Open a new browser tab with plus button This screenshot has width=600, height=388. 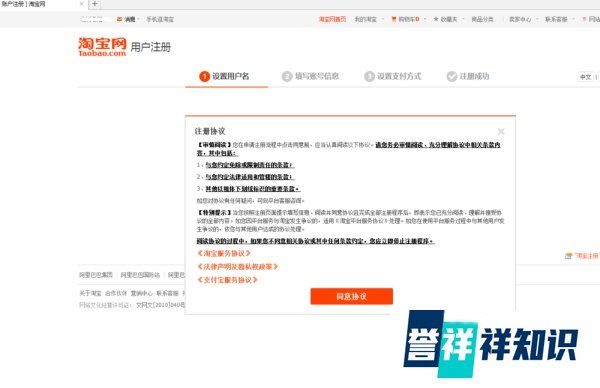pyautogui.click(x=95, y=4)
